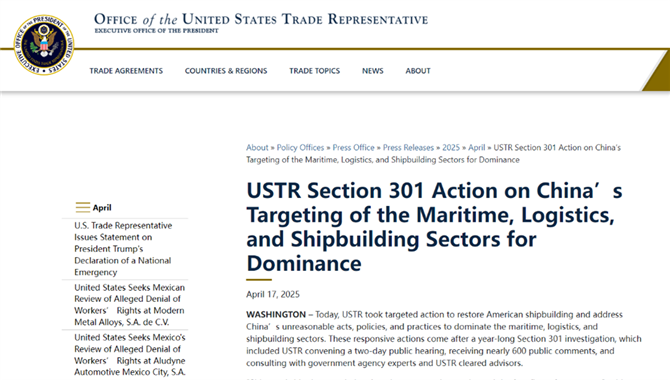Click the Section 301 Action article headline
670x380 pixels.
[434, 227]
